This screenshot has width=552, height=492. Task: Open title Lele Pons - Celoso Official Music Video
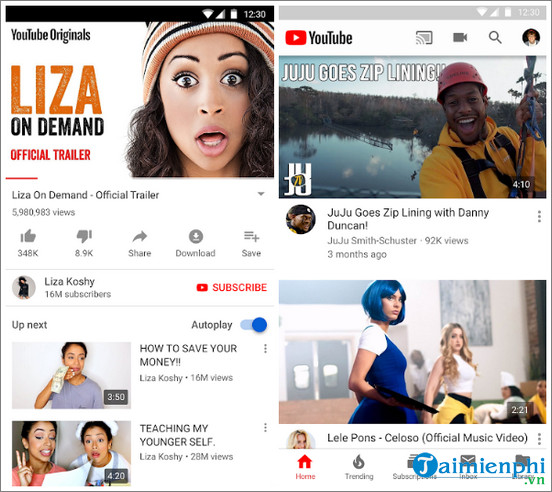point(427,438)
